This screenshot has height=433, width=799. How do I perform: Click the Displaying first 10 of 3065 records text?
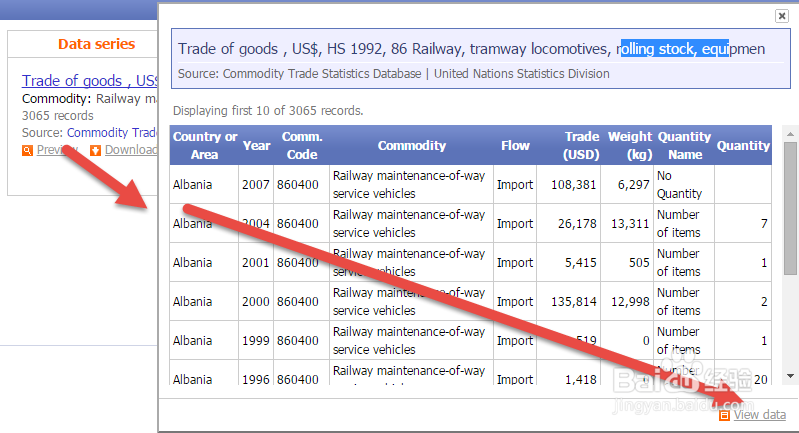(268, 111)
